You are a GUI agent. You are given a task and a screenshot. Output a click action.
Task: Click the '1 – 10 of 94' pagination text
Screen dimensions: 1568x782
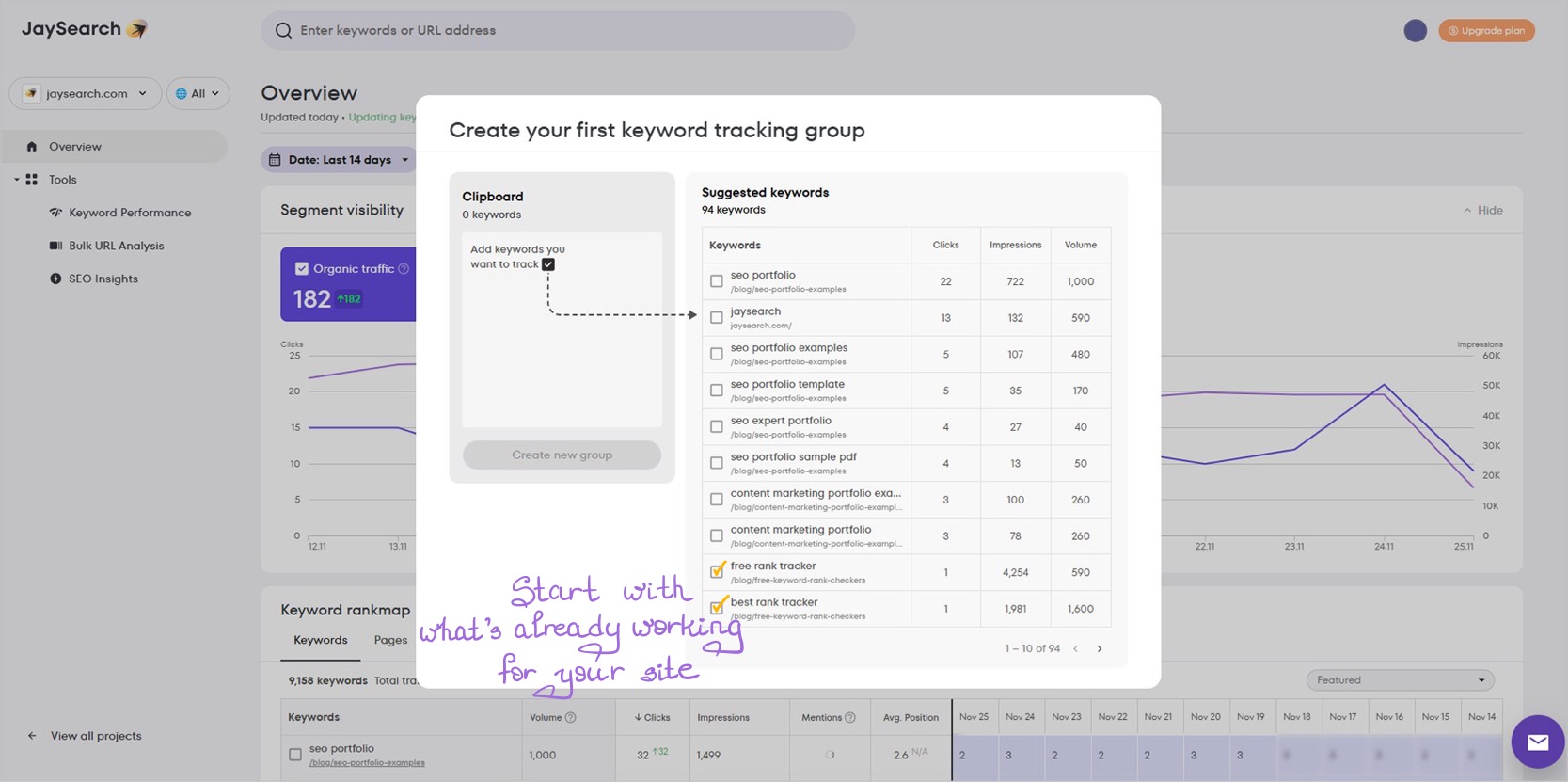coord(1032,648)
